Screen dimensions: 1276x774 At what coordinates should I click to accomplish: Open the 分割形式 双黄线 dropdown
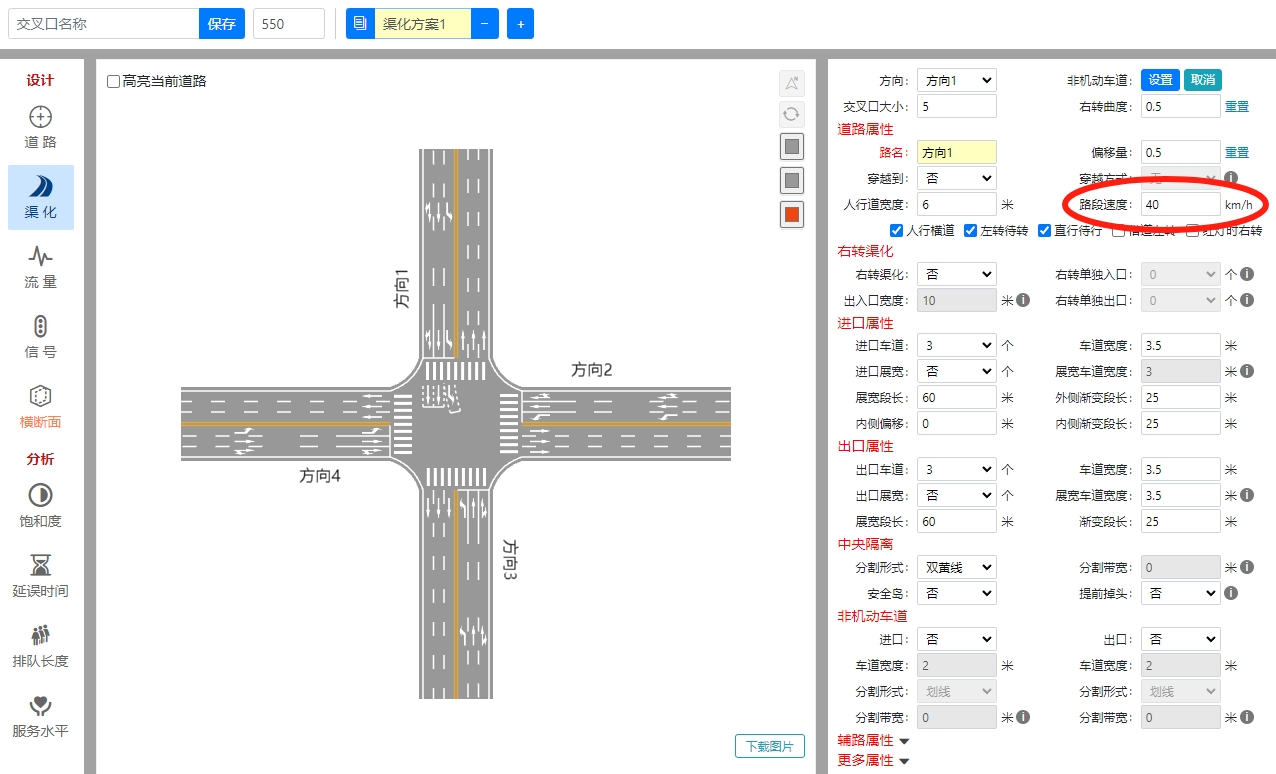click(x=956, y=567)
